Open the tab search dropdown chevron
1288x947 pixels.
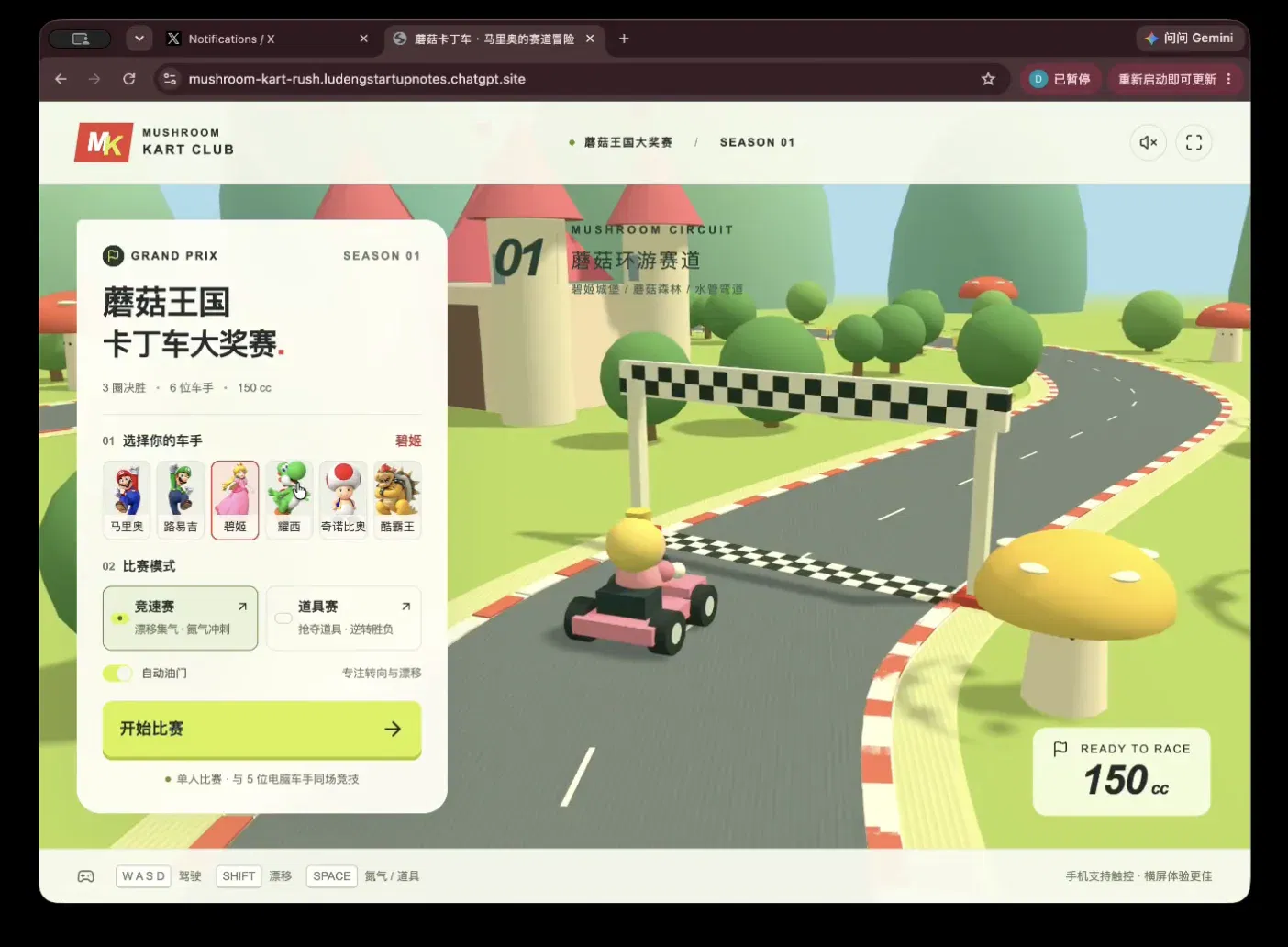click(139, 39)
